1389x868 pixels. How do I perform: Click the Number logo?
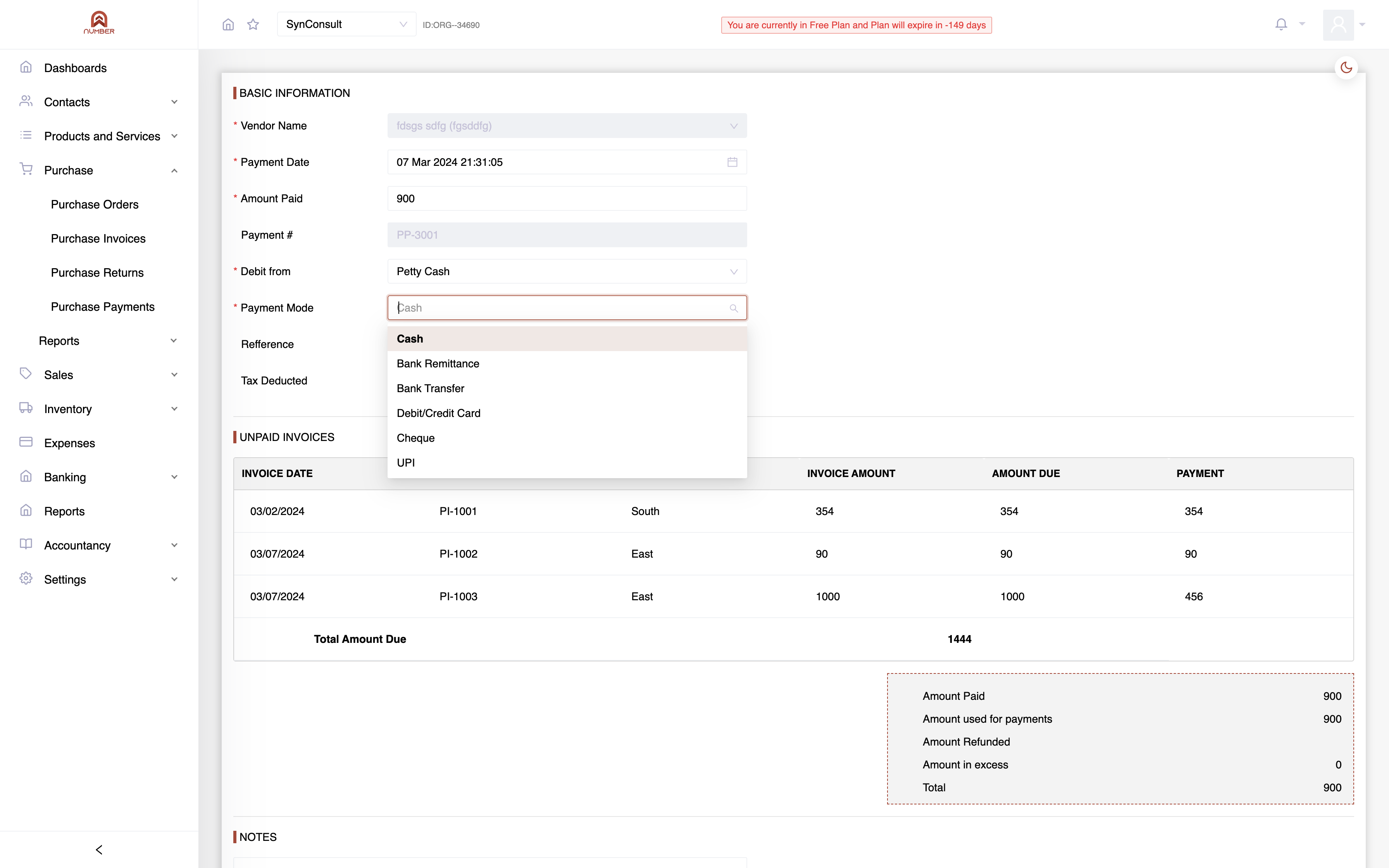click(99, 23)
